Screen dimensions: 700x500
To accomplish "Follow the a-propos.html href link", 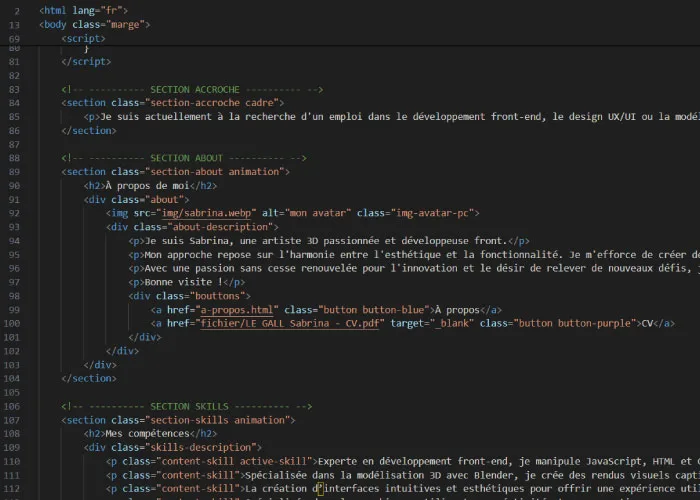I will pos(237,310).
